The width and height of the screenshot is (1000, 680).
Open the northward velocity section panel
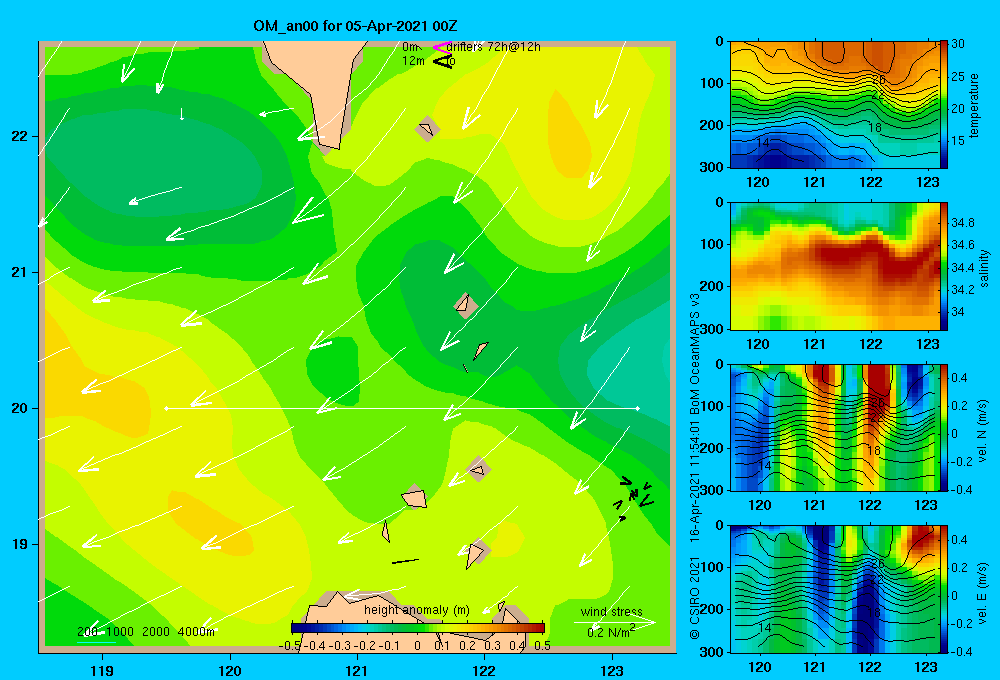click(x=834, y=428)
